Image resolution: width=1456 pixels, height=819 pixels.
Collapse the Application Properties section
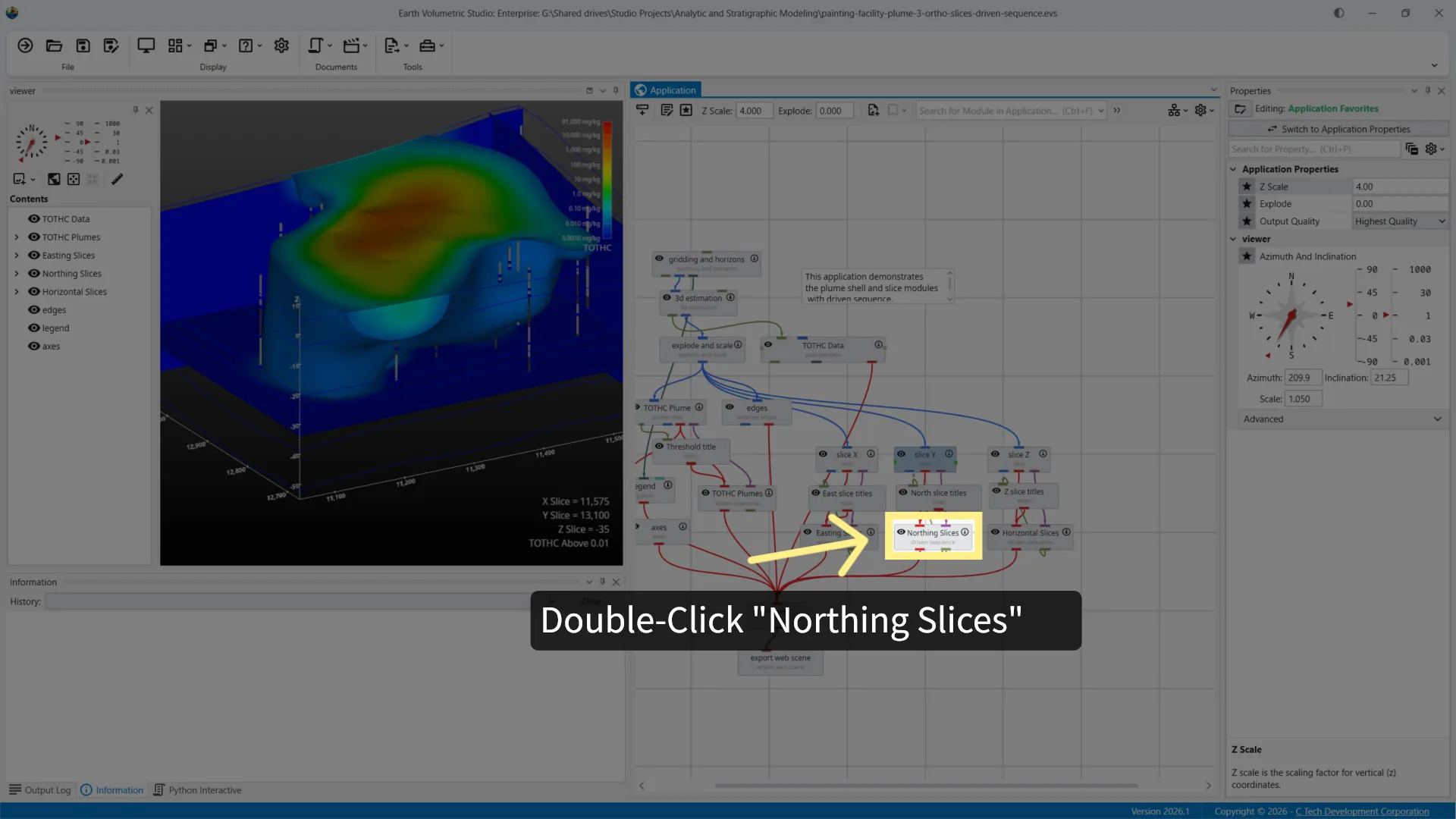pyautogui.click(x=1233, y=169)
